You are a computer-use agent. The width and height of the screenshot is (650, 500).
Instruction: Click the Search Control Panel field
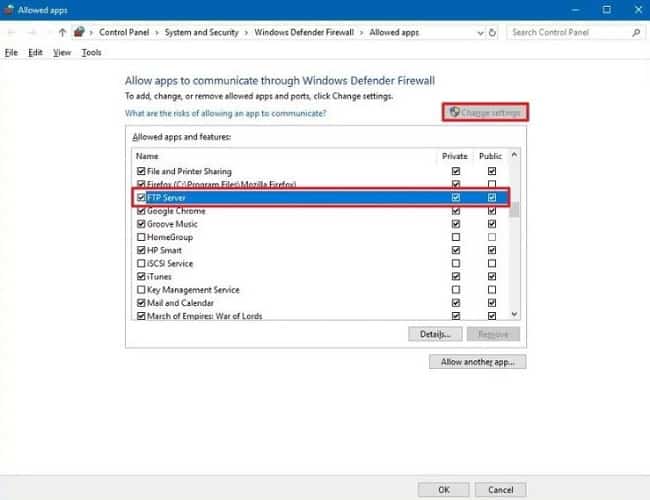(x=565, y=32)
